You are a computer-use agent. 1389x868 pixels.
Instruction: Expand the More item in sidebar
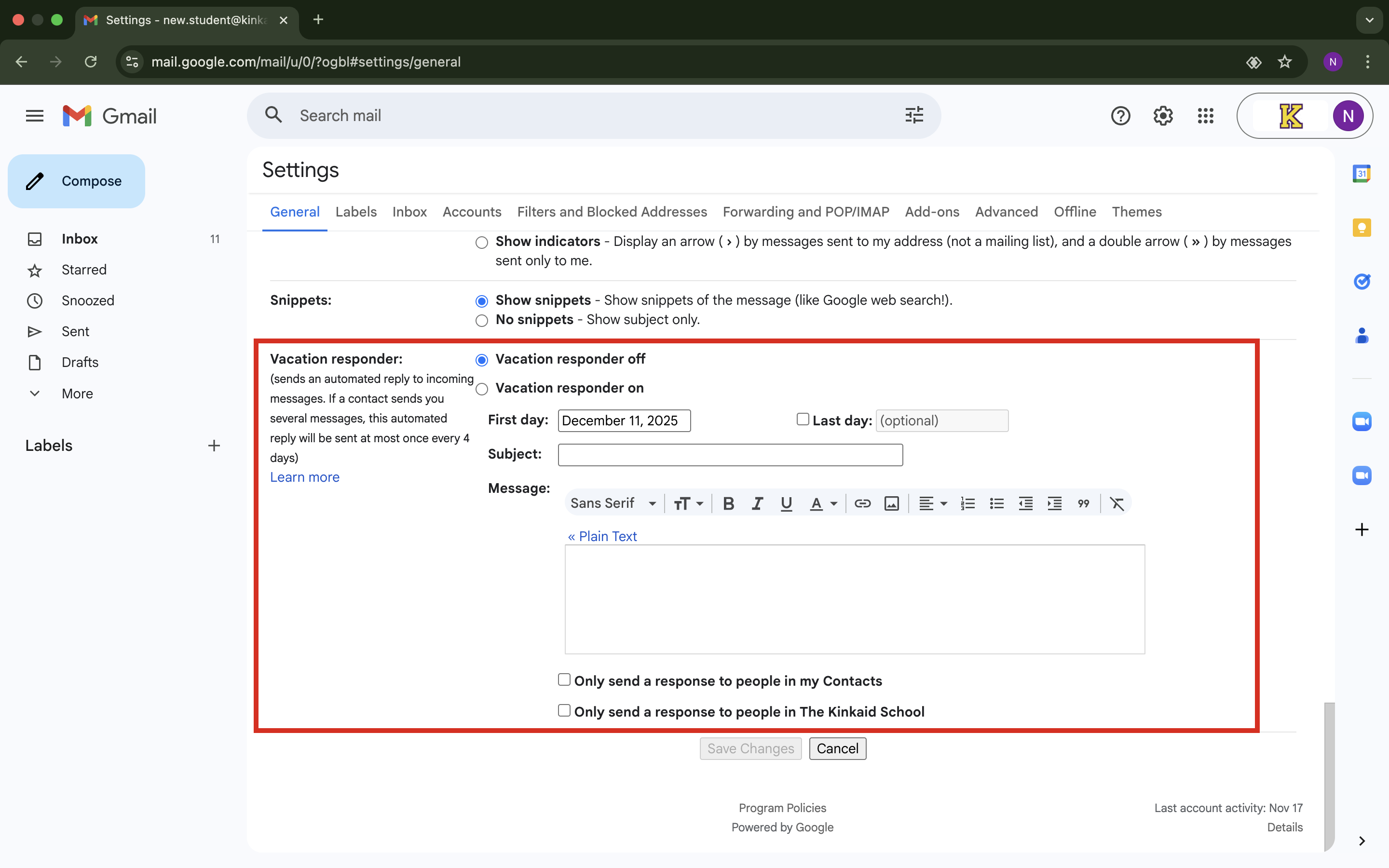tap(77, 394)
